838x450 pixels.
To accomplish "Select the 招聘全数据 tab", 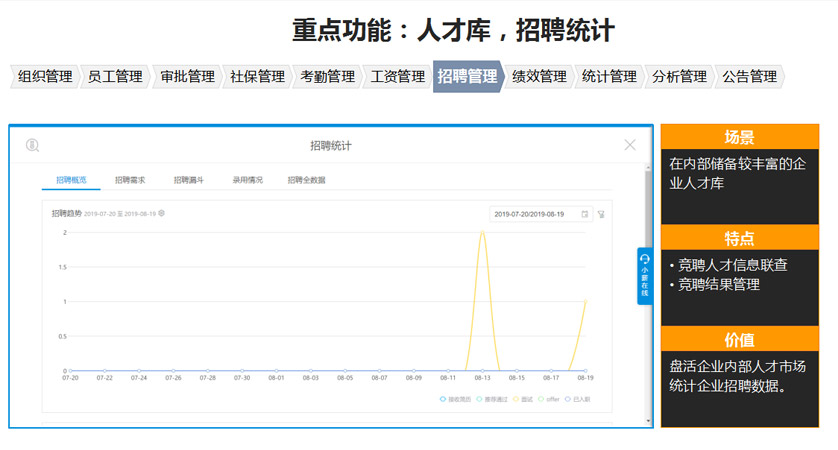I will pyautogui.click(x=306, y=180).
